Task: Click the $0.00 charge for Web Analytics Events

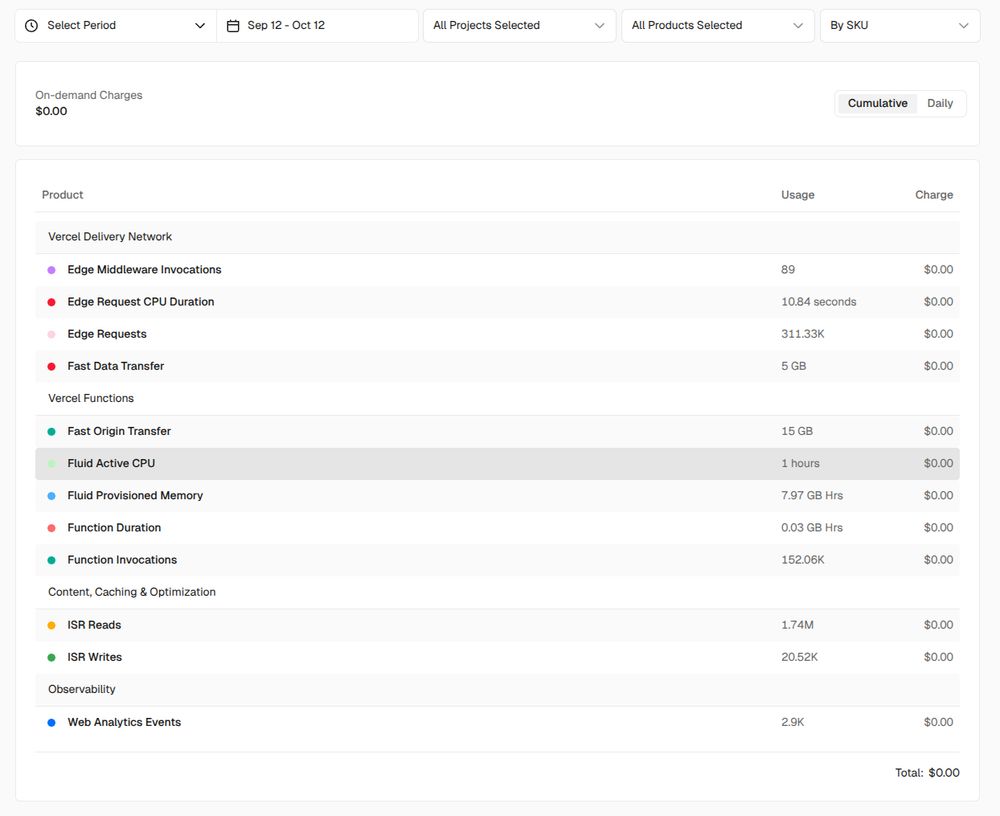Action: point(938,722)
